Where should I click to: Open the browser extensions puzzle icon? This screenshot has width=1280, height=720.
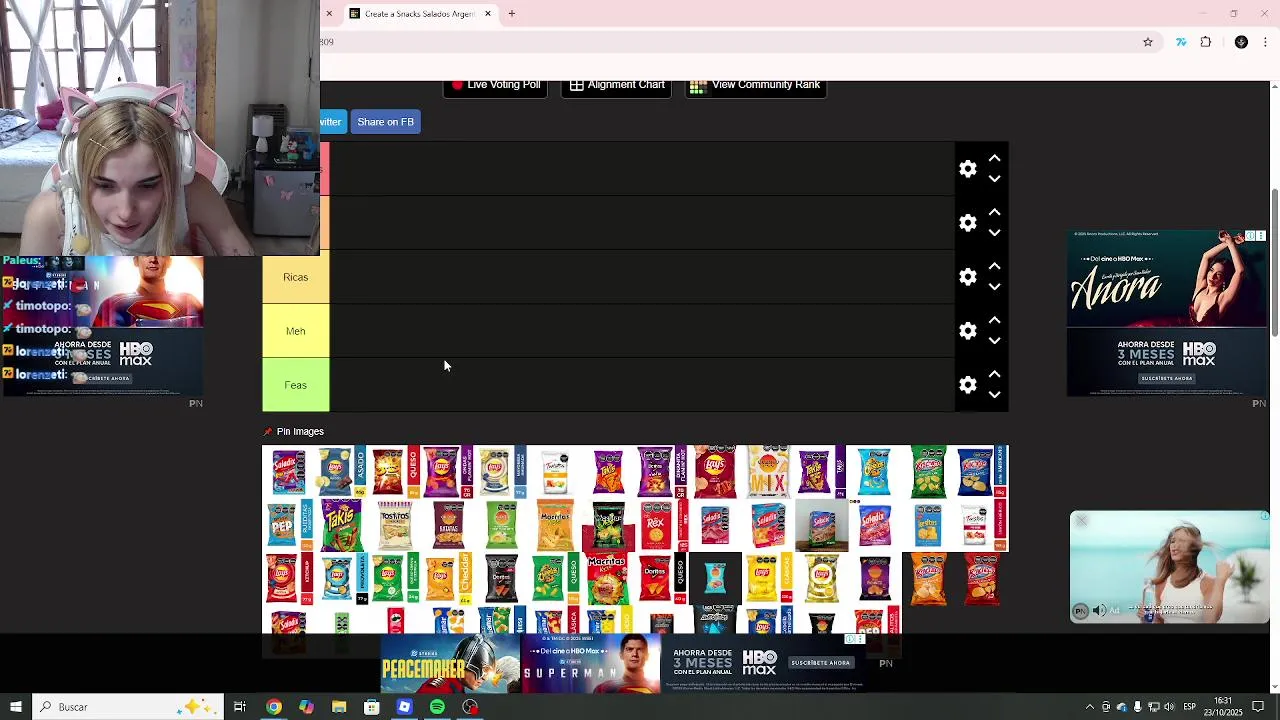(1205, 42)
